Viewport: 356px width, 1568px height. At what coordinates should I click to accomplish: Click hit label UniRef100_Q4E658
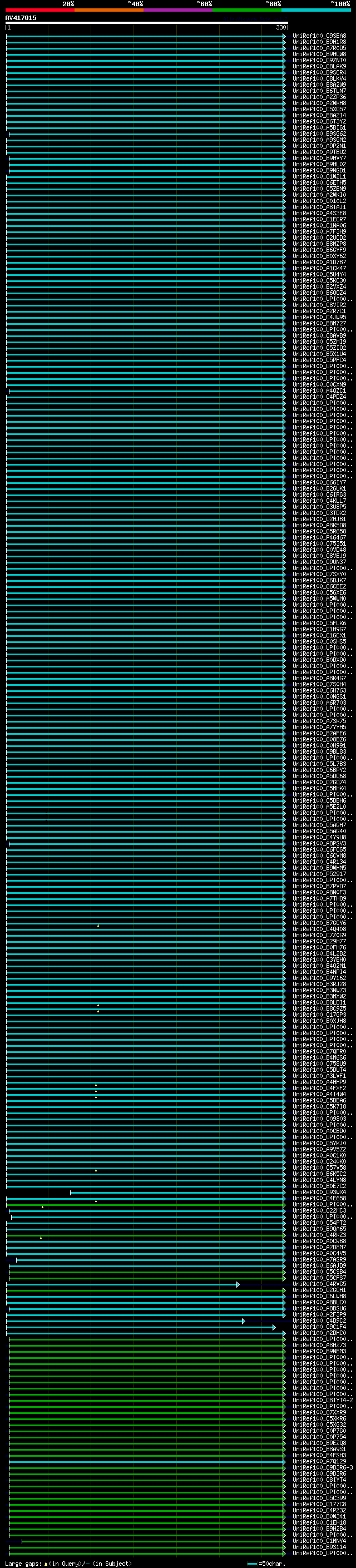319,1198
